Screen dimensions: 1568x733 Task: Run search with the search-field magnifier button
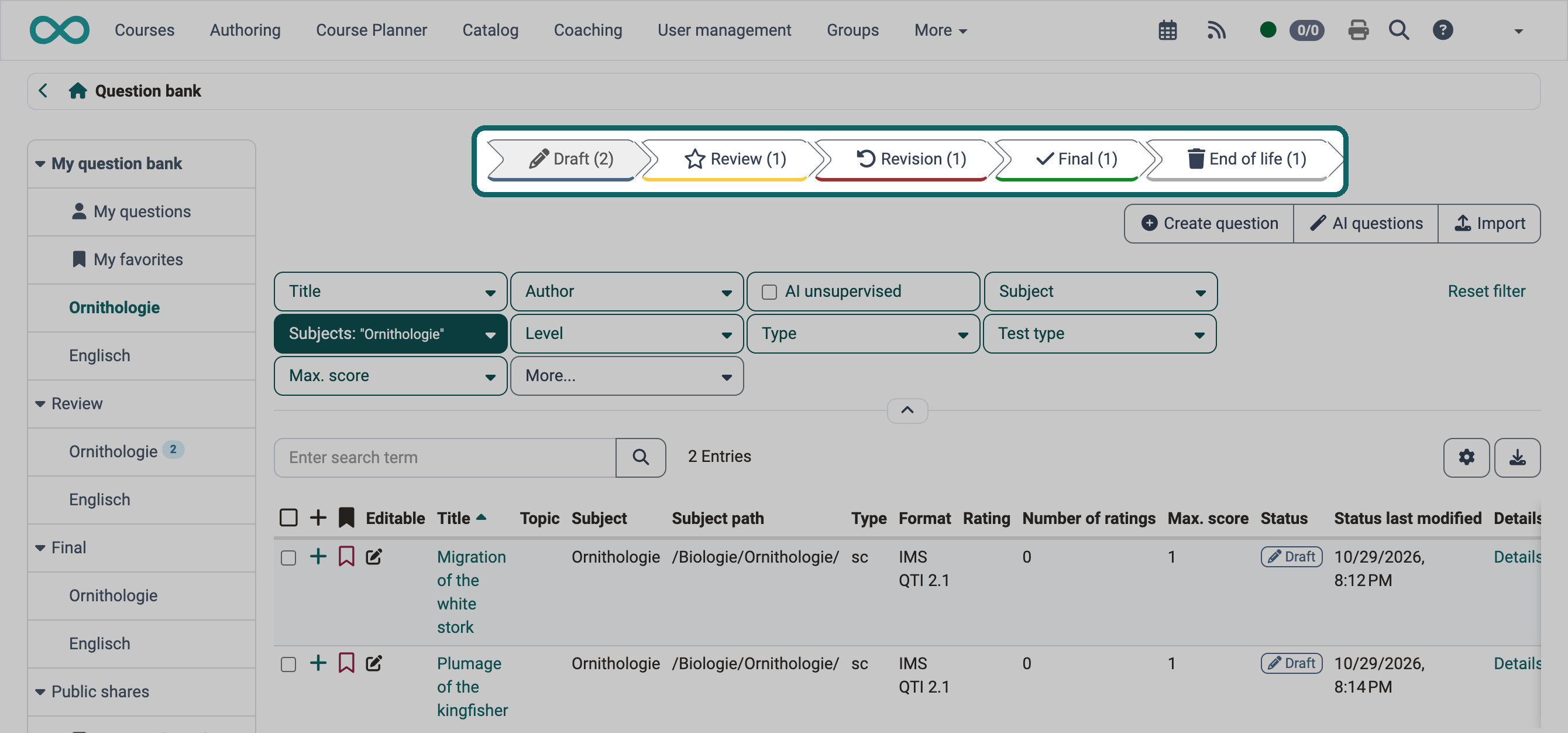click(640, 458)
